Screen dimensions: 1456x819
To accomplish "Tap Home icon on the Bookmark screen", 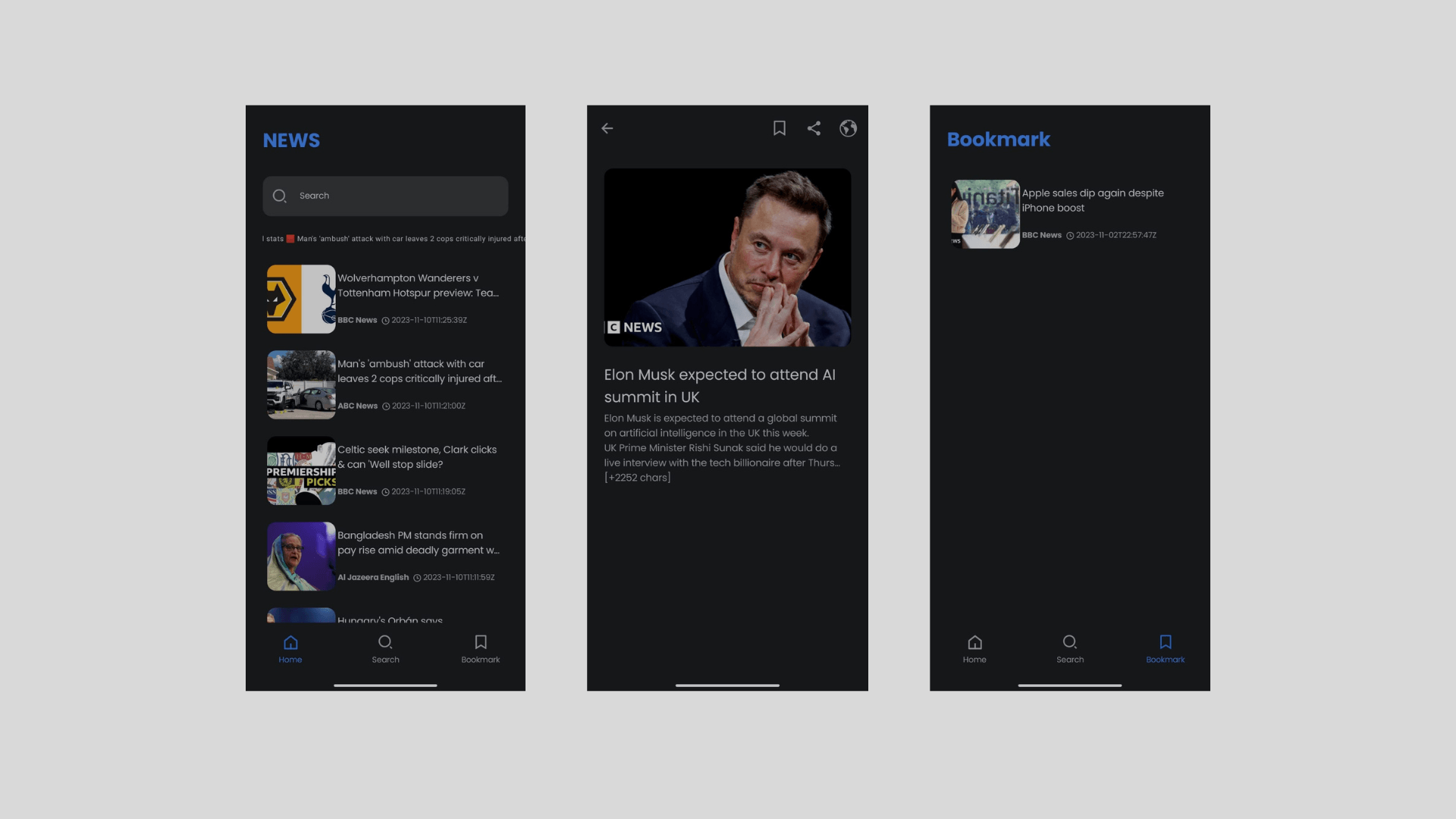I will (974, 648).
